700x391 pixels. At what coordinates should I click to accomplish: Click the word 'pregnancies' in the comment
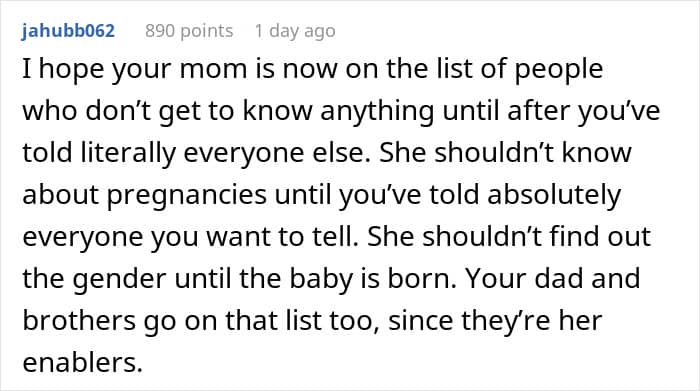pyautogui.click(x=187, y=195)
